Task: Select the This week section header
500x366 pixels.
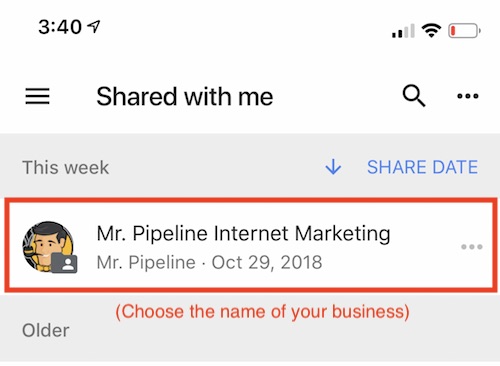Action: (x=65, y=167)
